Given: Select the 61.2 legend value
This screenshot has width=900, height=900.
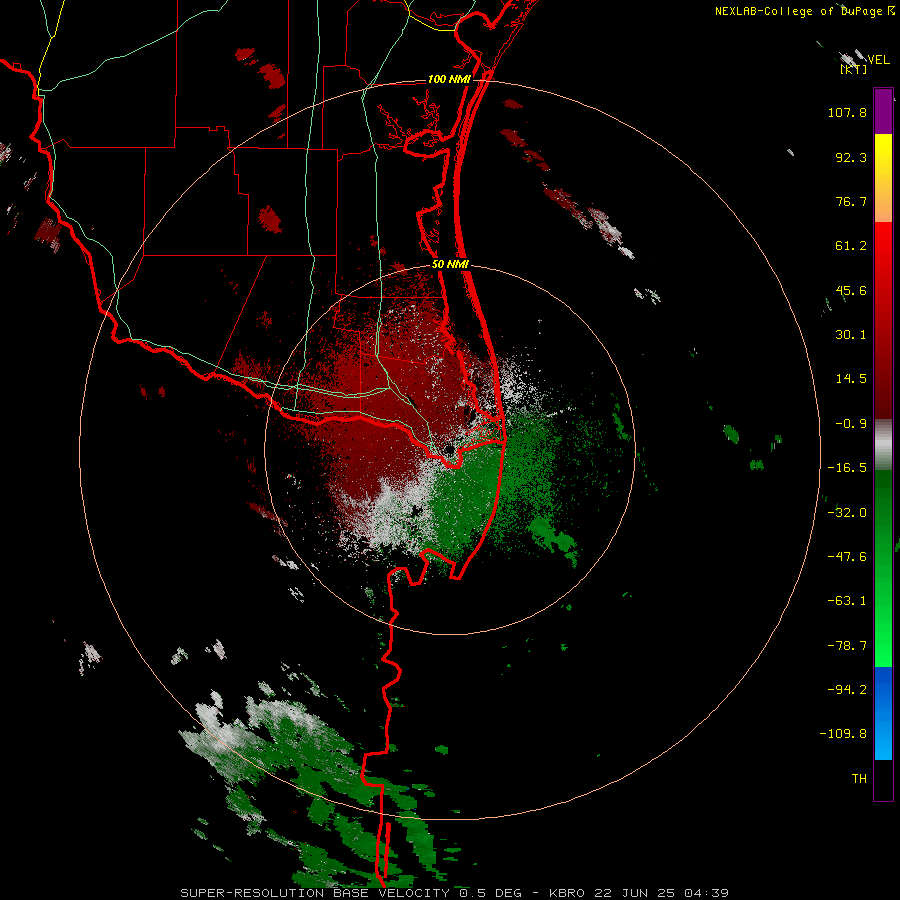Looking at the screenshot, I should point(851,246).
